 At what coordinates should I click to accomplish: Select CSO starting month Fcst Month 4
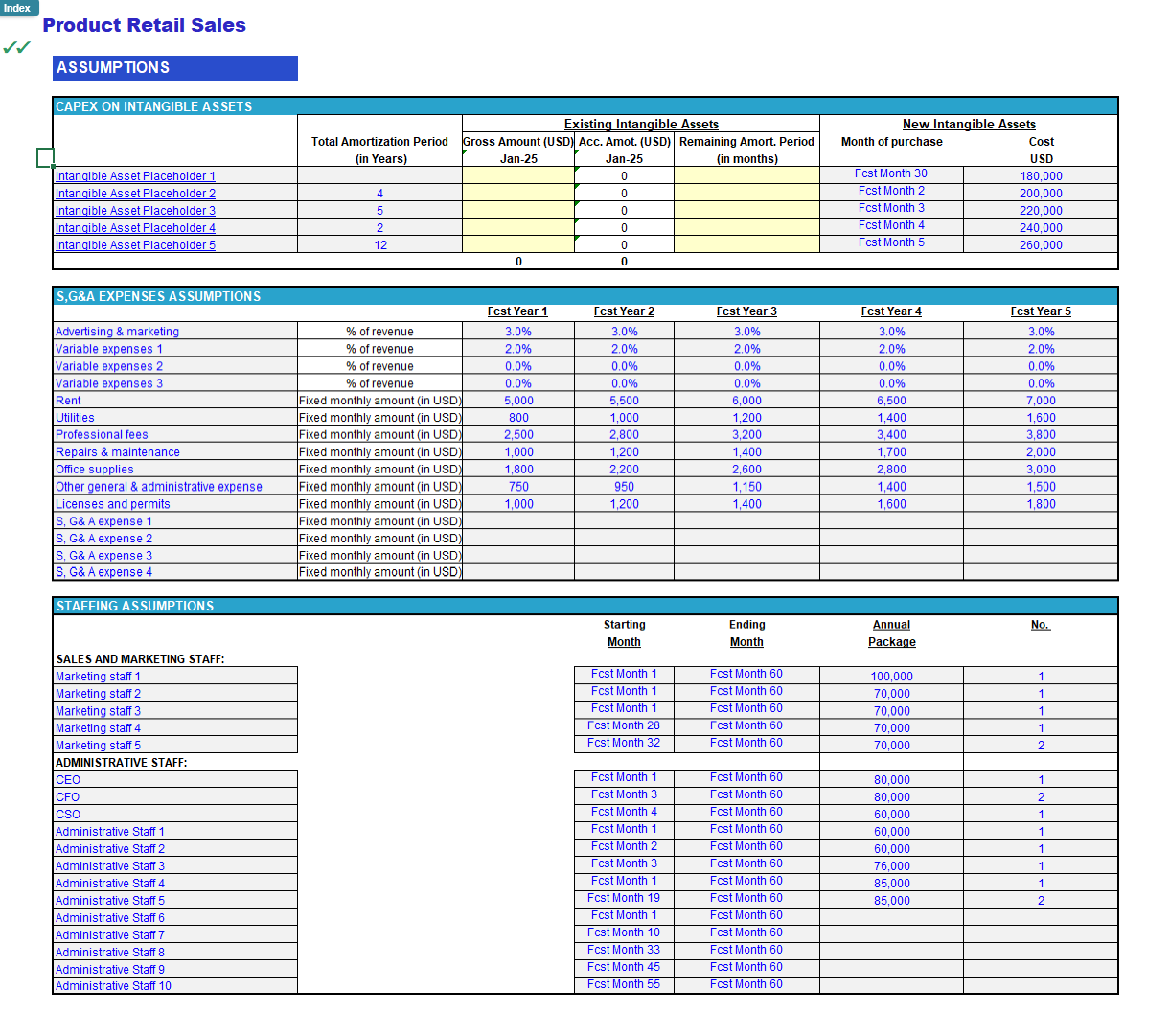coord(624,812)
